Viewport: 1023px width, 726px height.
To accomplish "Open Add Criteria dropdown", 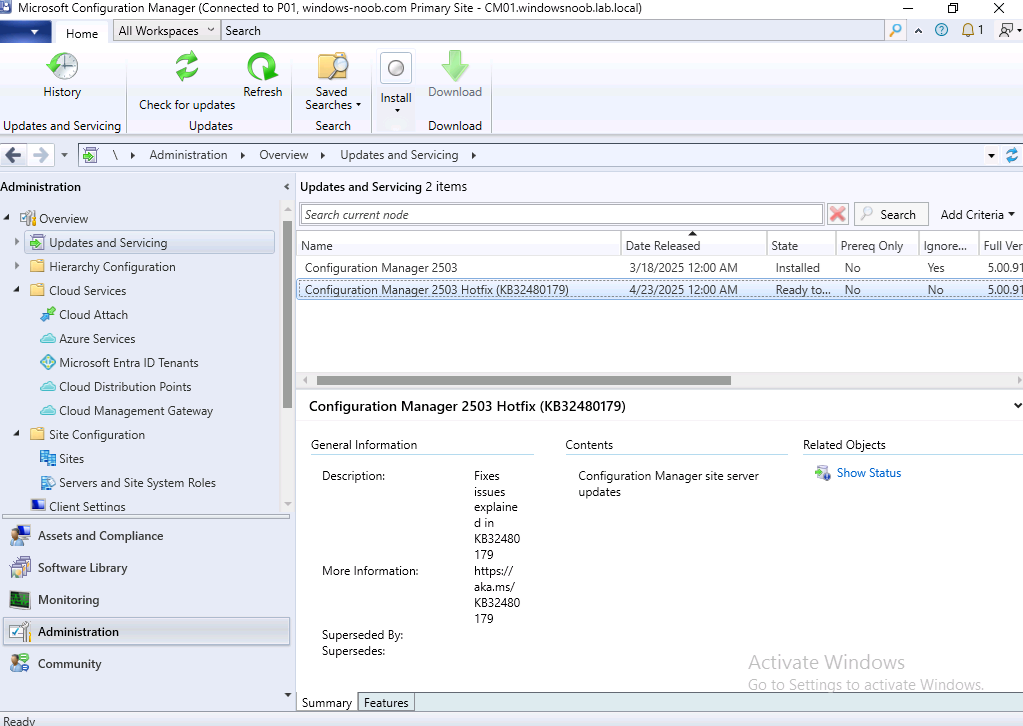I will (x=977, y=215).
